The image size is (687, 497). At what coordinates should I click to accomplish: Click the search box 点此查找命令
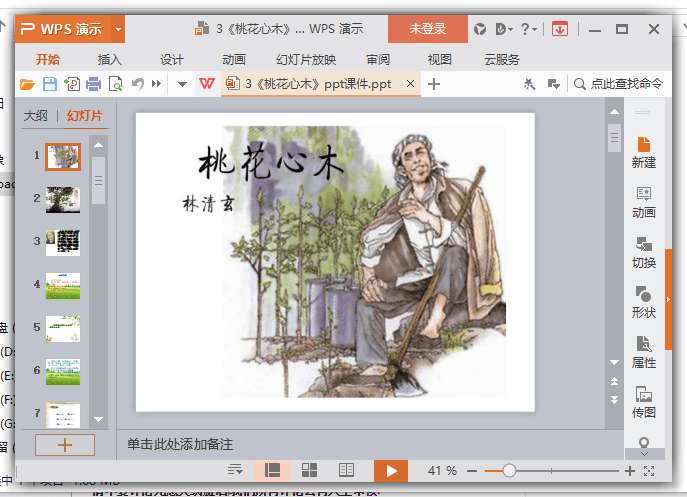(x=618, y=84)
